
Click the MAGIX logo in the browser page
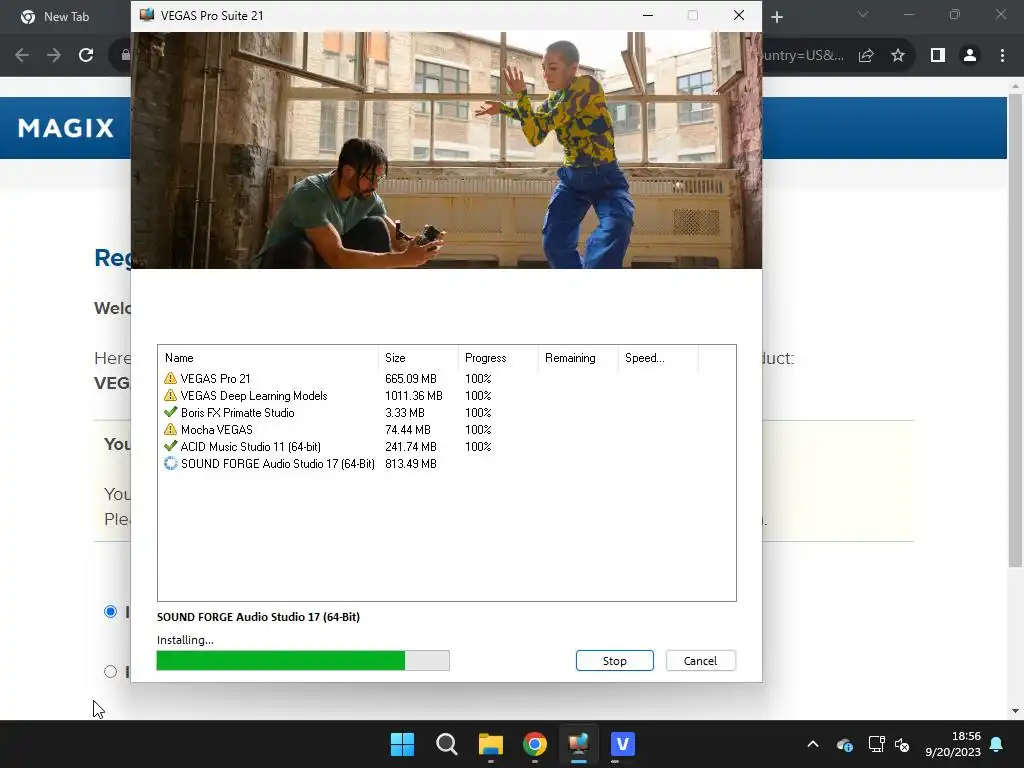(66, 128)
